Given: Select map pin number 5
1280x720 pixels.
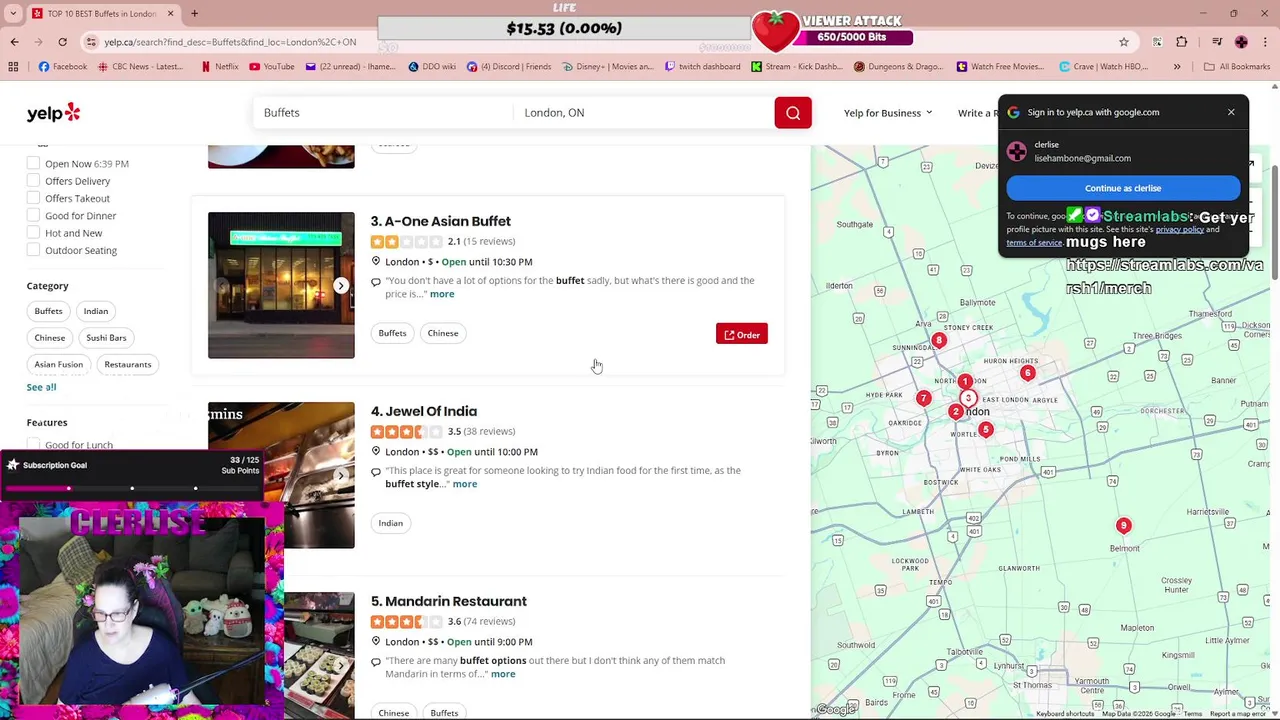Looking at the screenshot, I should tap(985, 430).
